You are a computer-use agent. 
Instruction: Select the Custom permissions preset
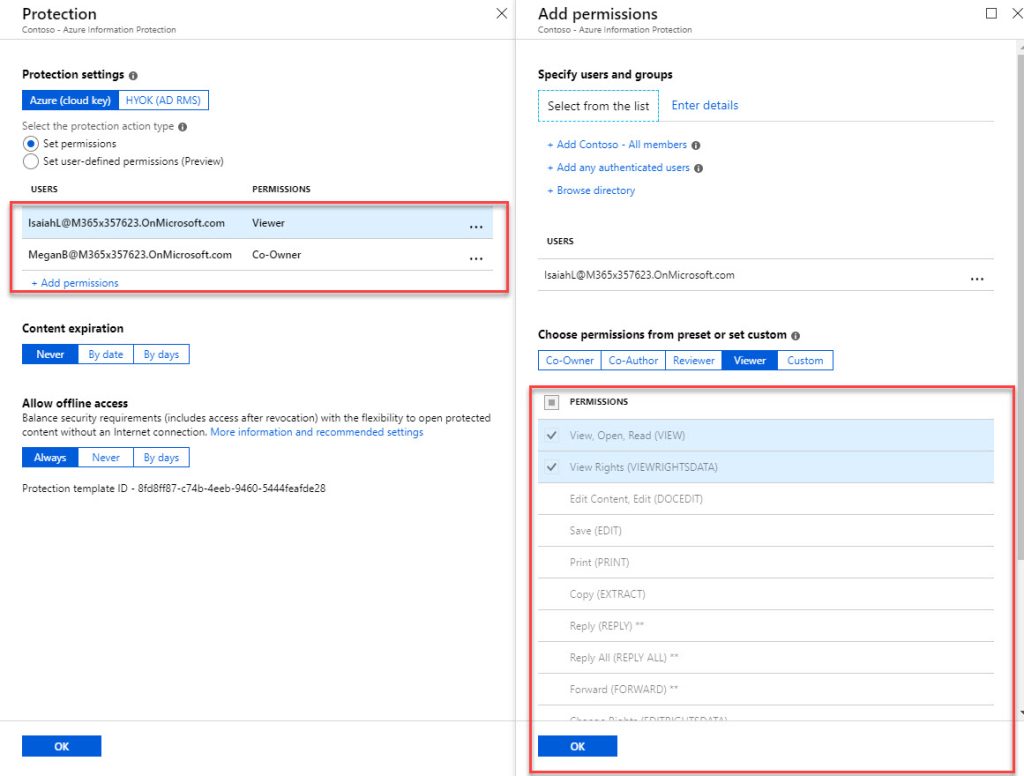[x=805, y=359]
